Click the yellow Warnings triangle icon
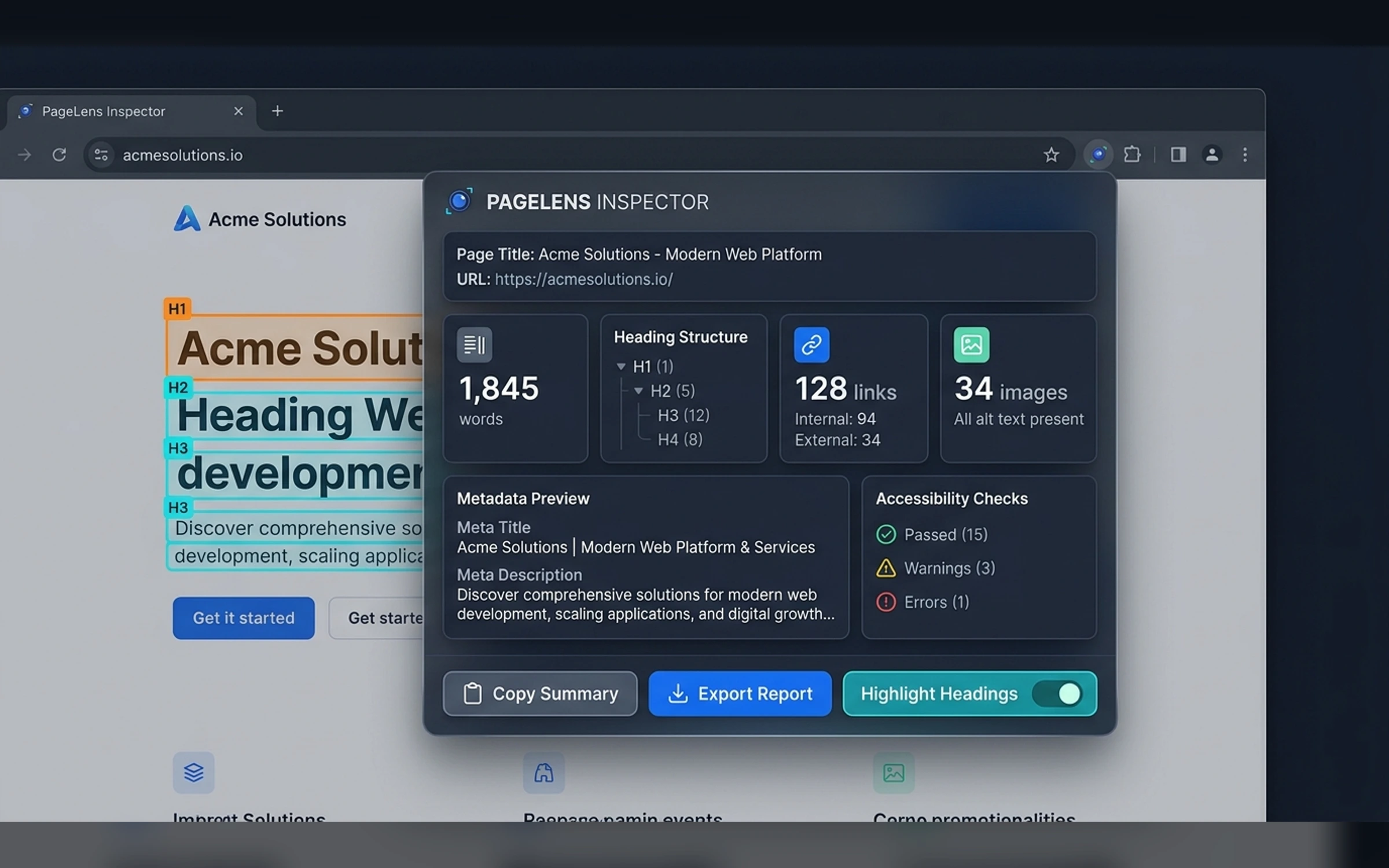Viewport: 1389px width, 868px height. 885,568
